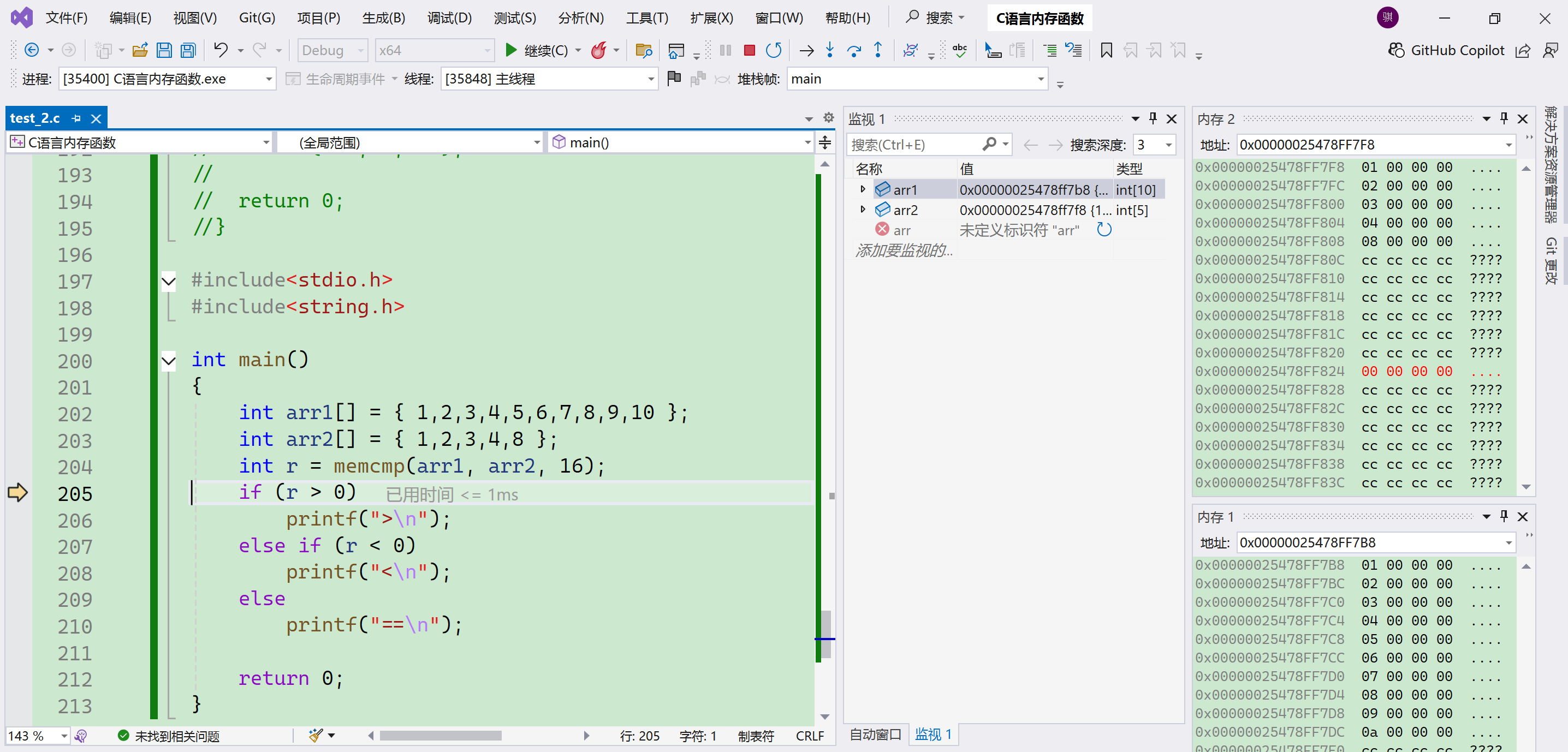The width and height of the screenshot is (1568, 752).
Task: Switch to the 自动窗口 tab
Action: tap(875, 735)
